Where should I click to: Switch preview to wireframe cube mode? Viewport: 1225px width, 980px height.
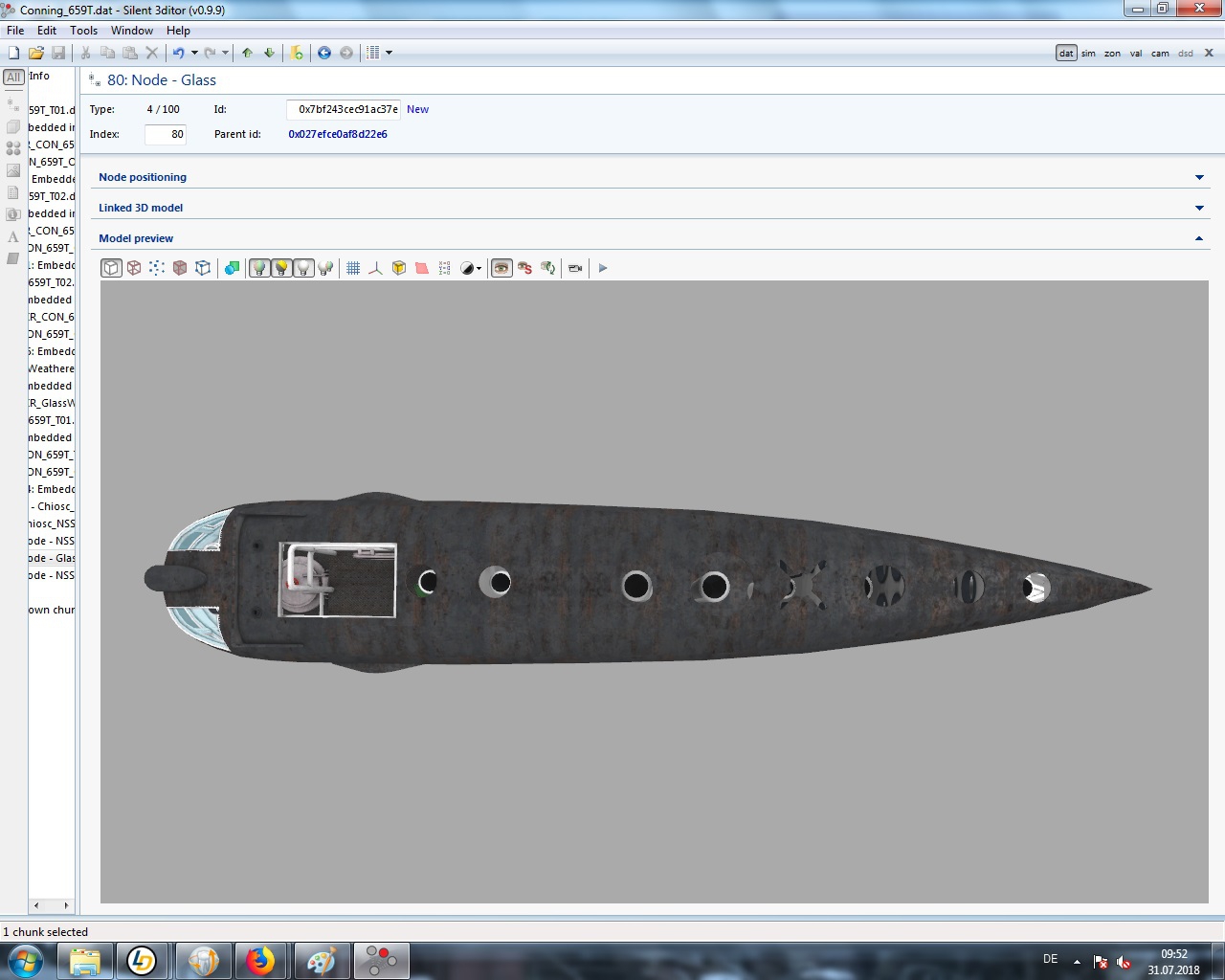pos(134,268)
